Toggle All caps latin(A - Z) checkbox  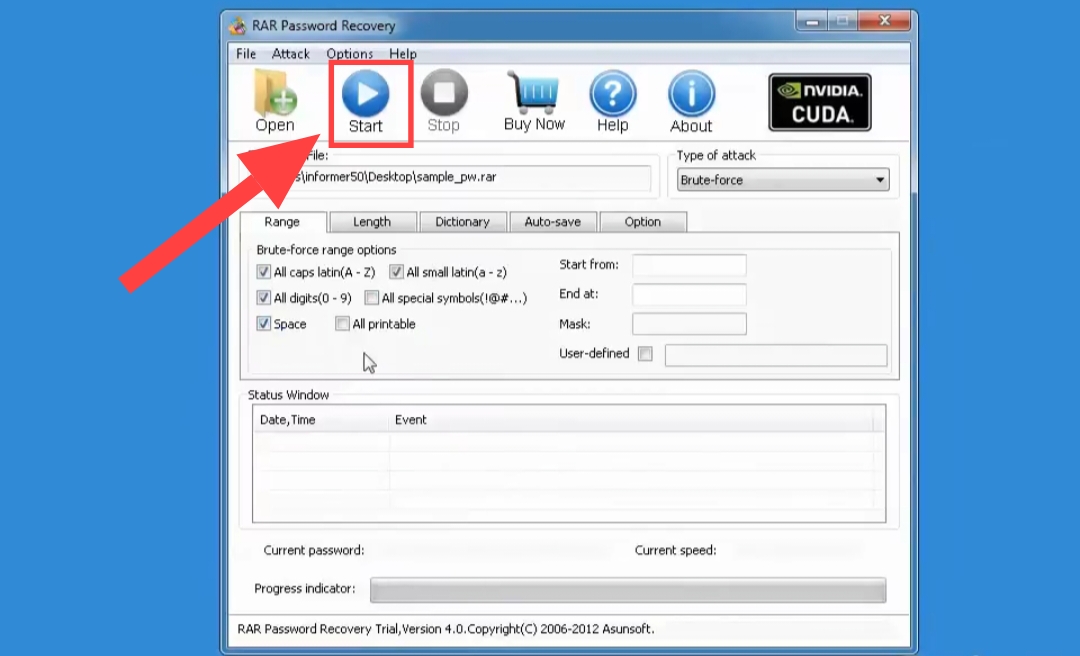point(264,271)
